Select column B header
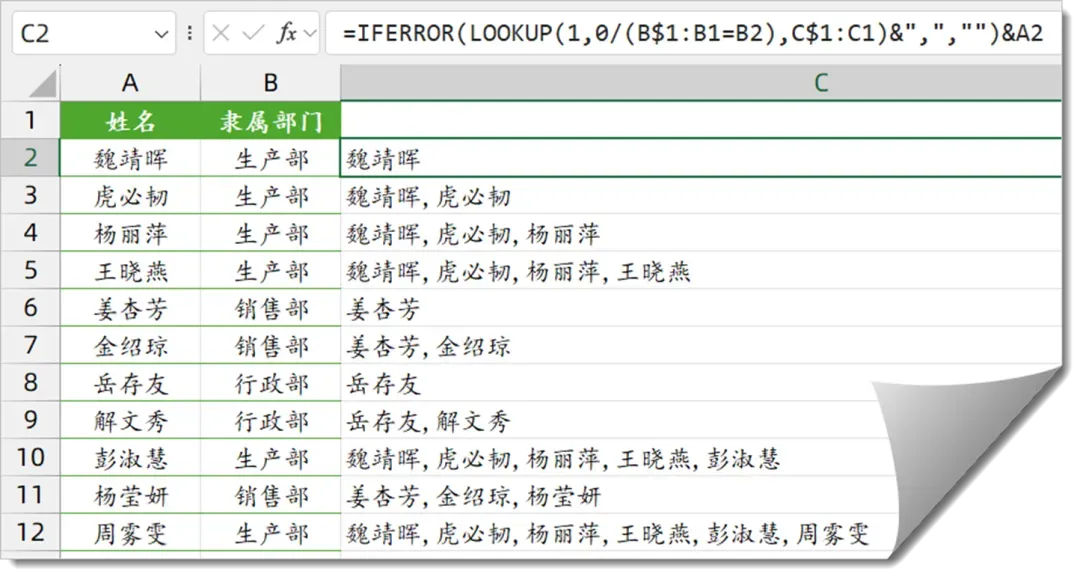1080x577 pixels. point(271,83)
